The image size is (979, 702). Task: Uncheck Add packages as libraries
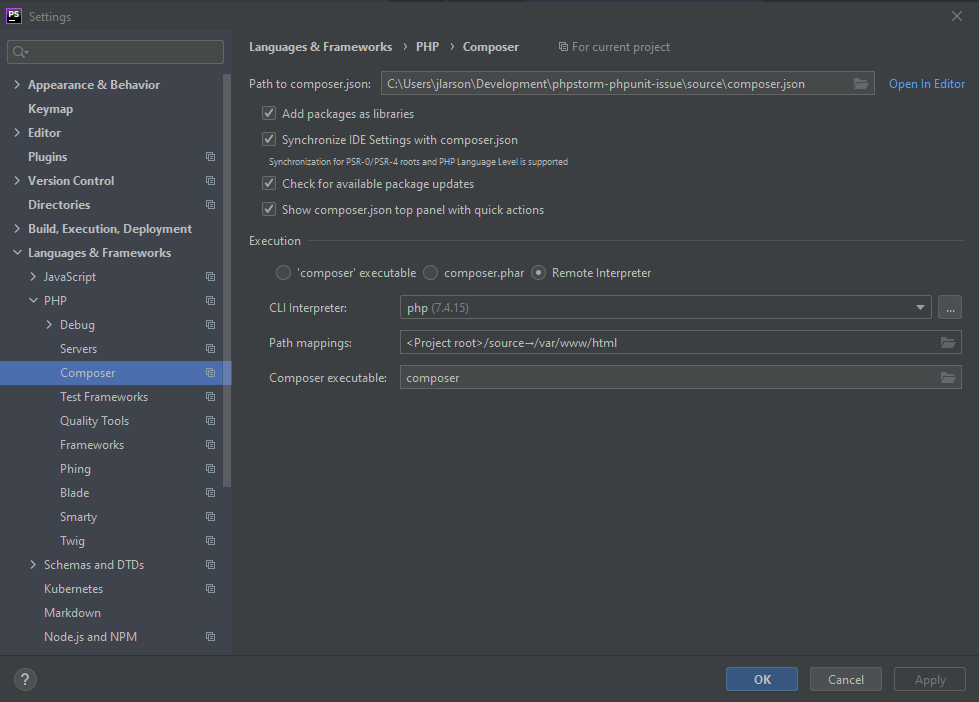(x=269, y=113)
